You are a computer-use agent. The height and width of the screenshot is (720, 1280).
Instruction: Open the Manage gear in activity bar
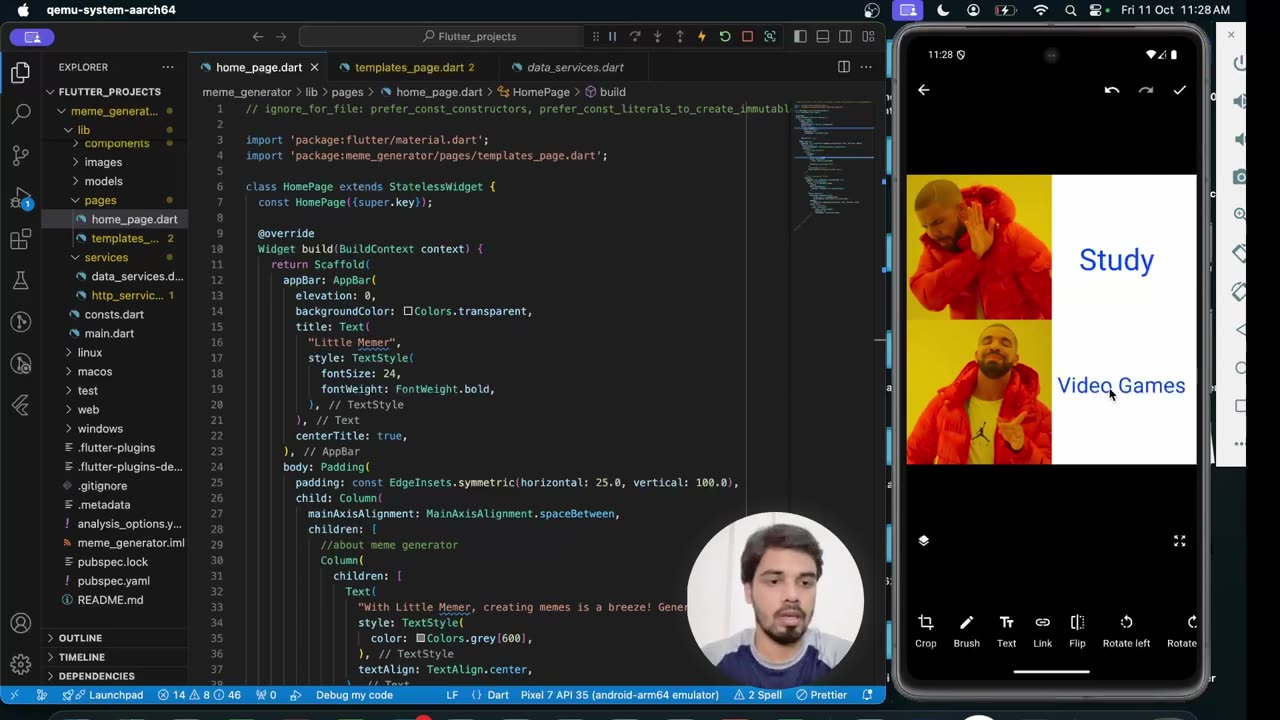coord(20,665)
